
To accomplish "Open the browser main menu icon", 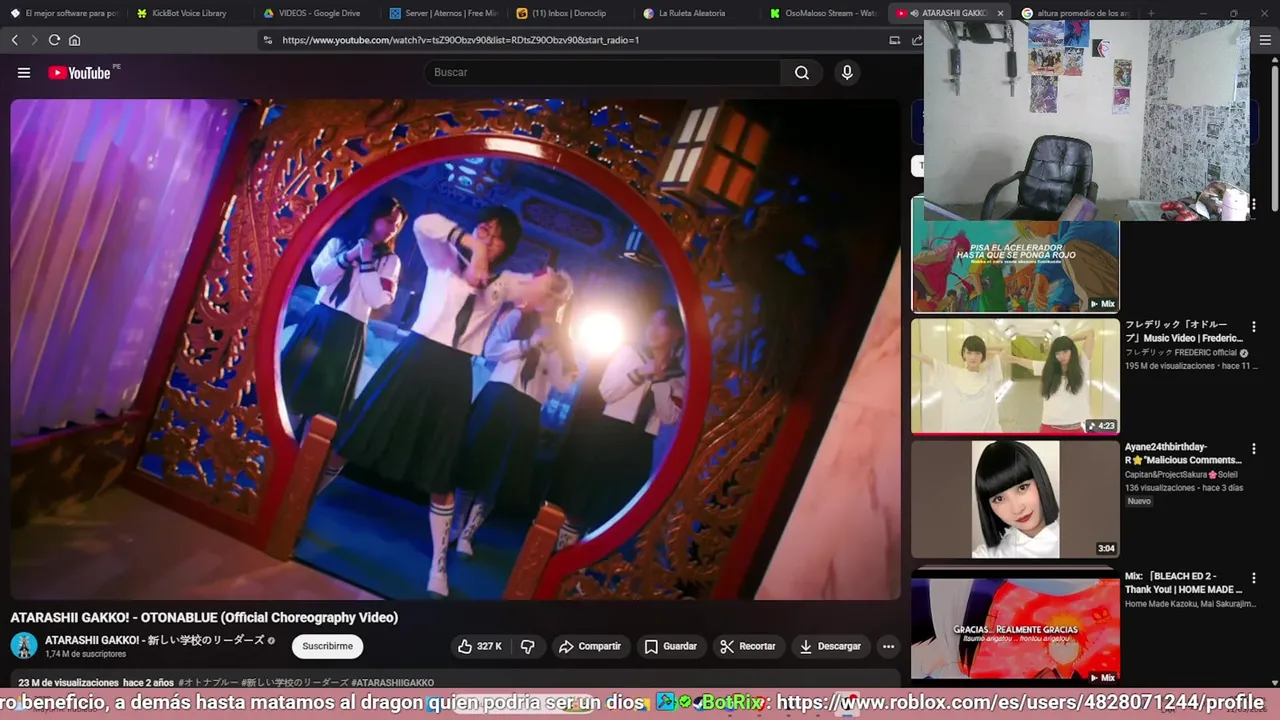I will pyautogui.click(x=1265, y=40).
